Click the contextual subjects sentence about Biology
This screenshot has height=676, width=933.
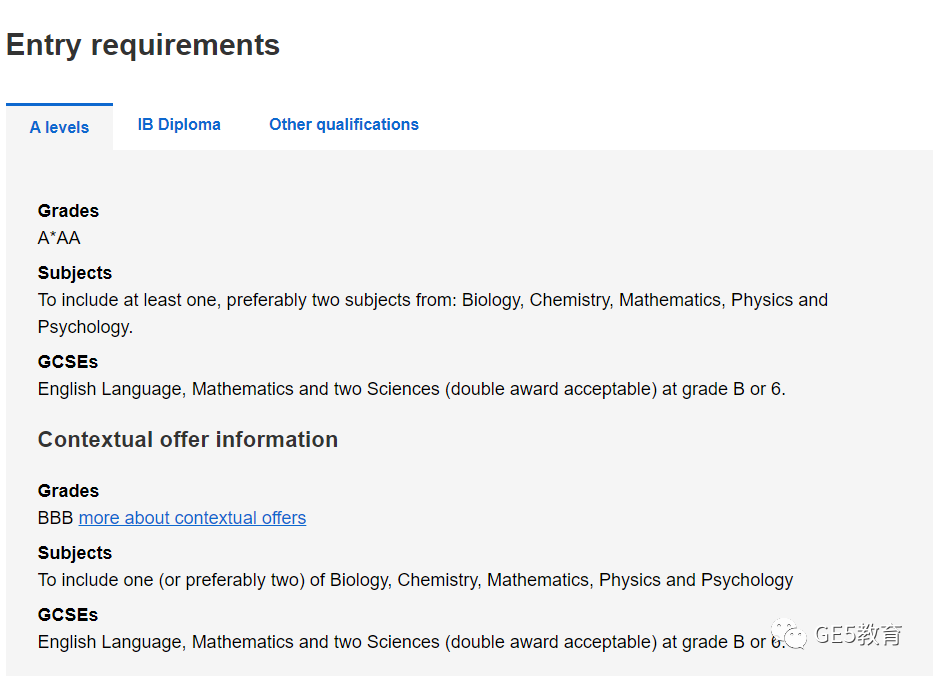pyautogui.click(x=415, y=580)
